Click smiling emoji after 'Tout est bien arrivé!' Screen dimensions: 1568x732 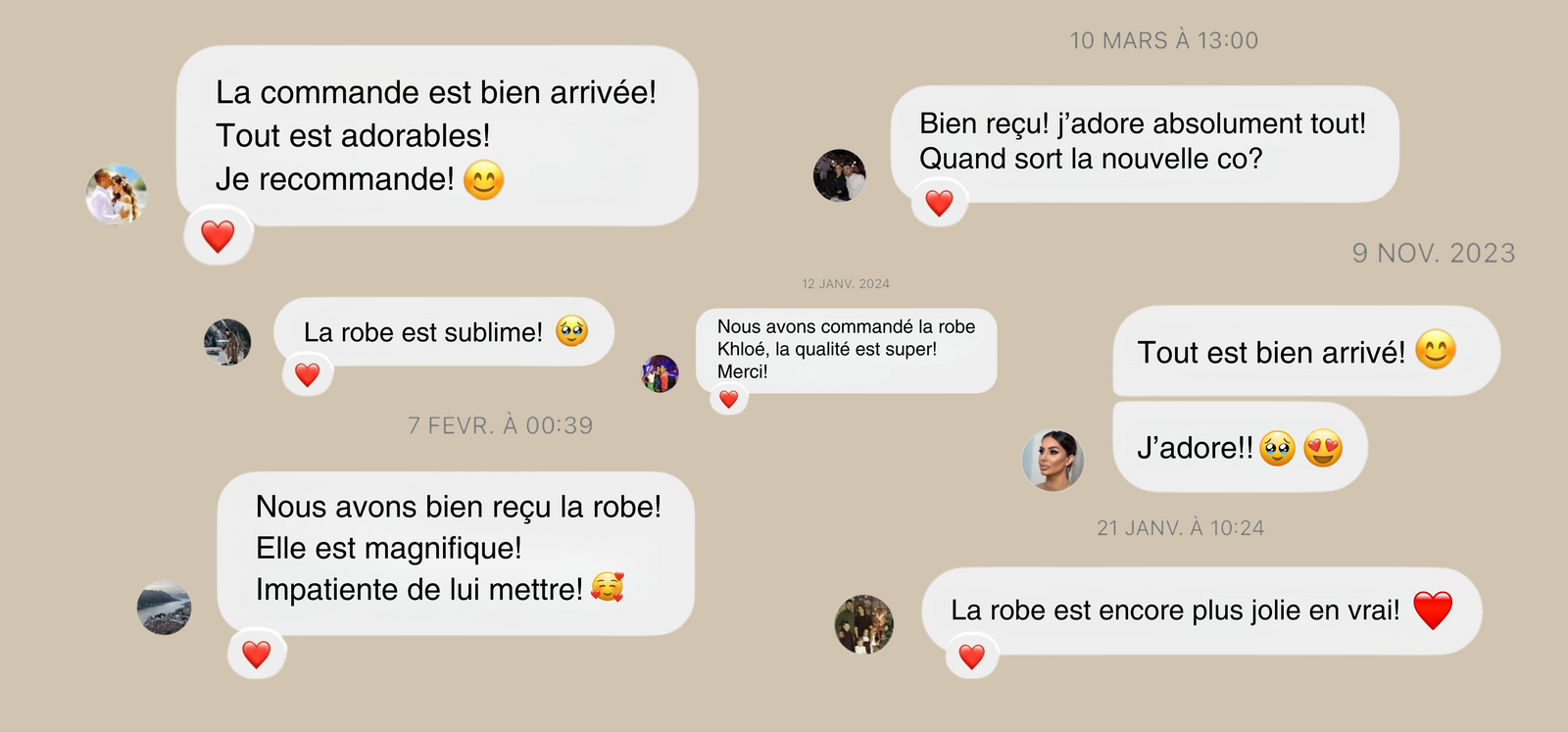click(x=1436, y=350)
